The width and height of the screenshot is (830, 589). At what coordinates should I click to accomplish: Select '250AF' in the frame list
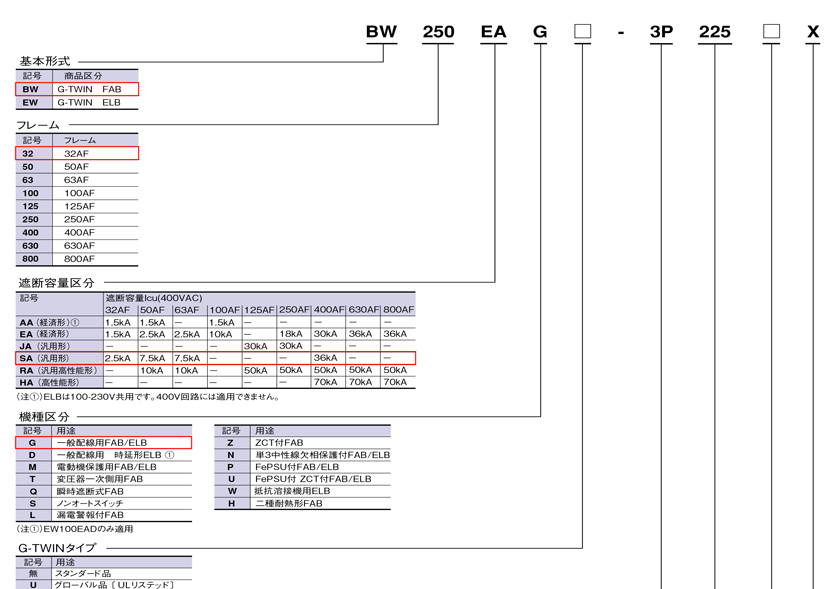point(77,219)
